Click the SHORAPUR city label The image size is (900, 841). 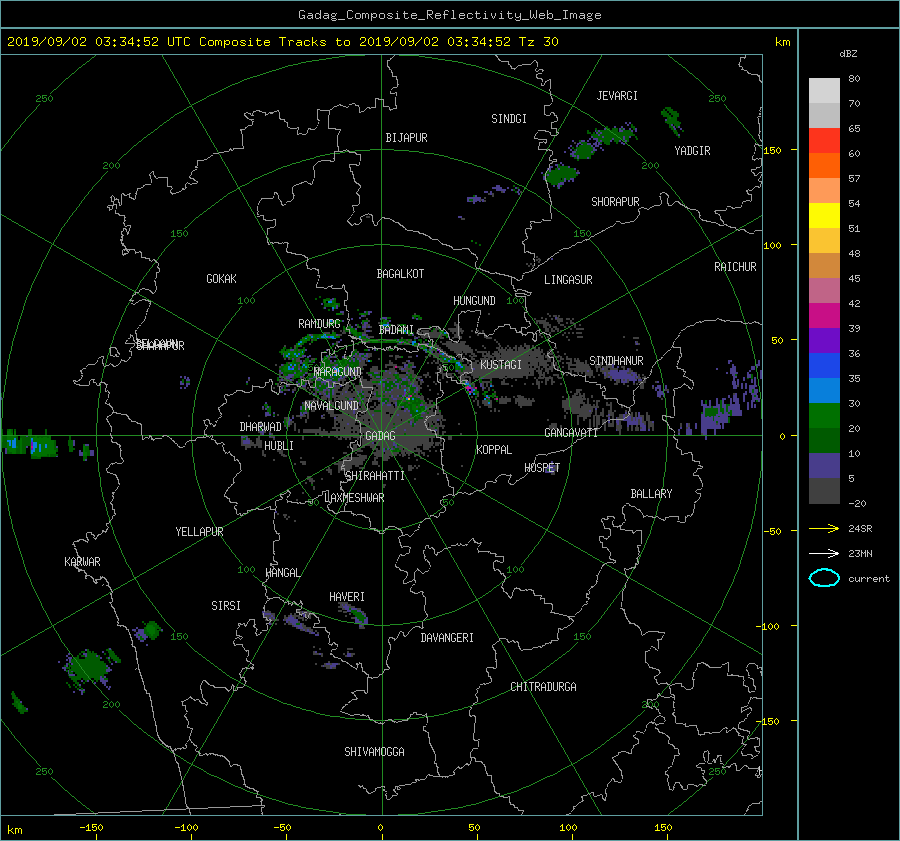615,202
